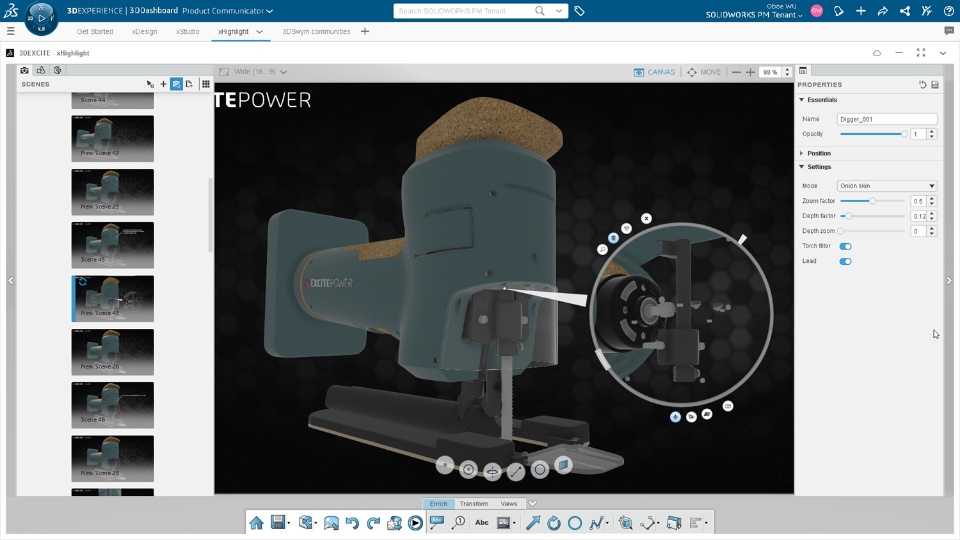Adjust the Opacity slider
This screenshot has height=540, width=960.
click(874, 134)
